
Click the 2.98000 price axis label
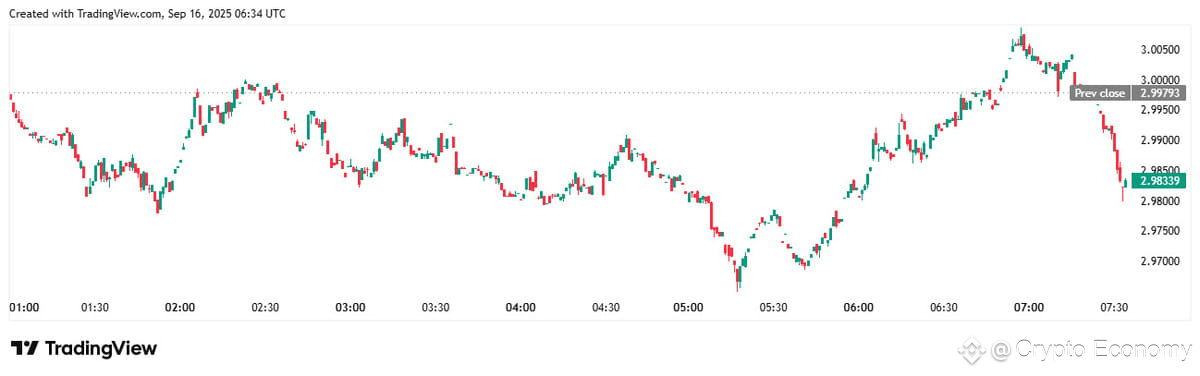click(x=1160, y=201)
